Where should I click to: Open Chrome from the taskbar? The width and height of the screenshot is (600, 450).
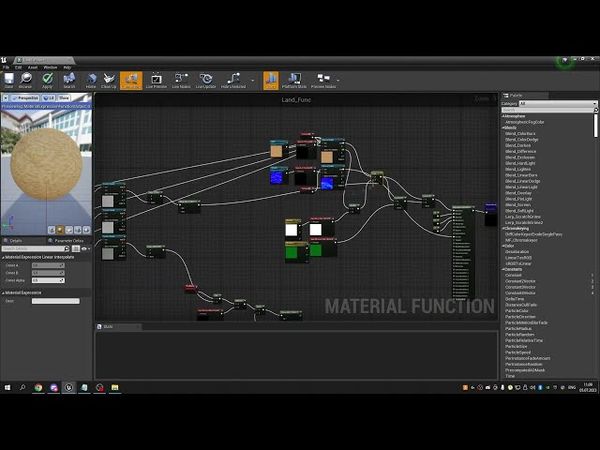point(38,388)
